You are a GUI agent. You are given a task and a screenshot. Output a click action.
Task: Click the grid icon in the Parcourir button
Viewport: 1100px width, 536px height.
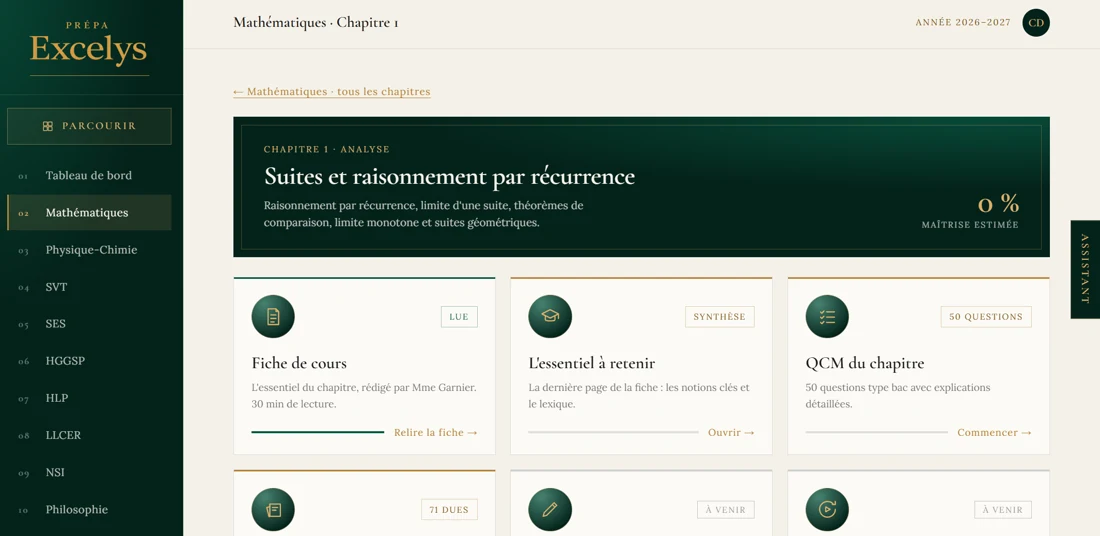pos(48,126)
